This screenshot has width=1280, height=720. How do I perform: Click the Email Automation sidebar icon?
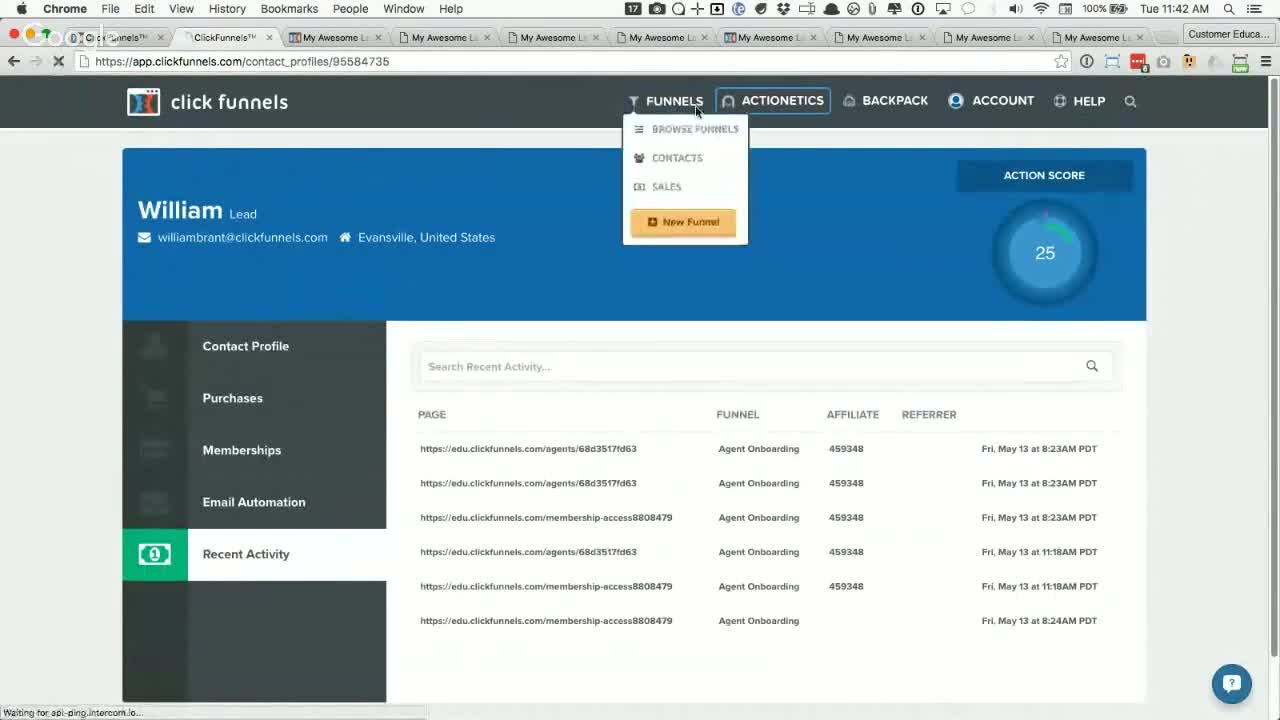click(154, 502)
